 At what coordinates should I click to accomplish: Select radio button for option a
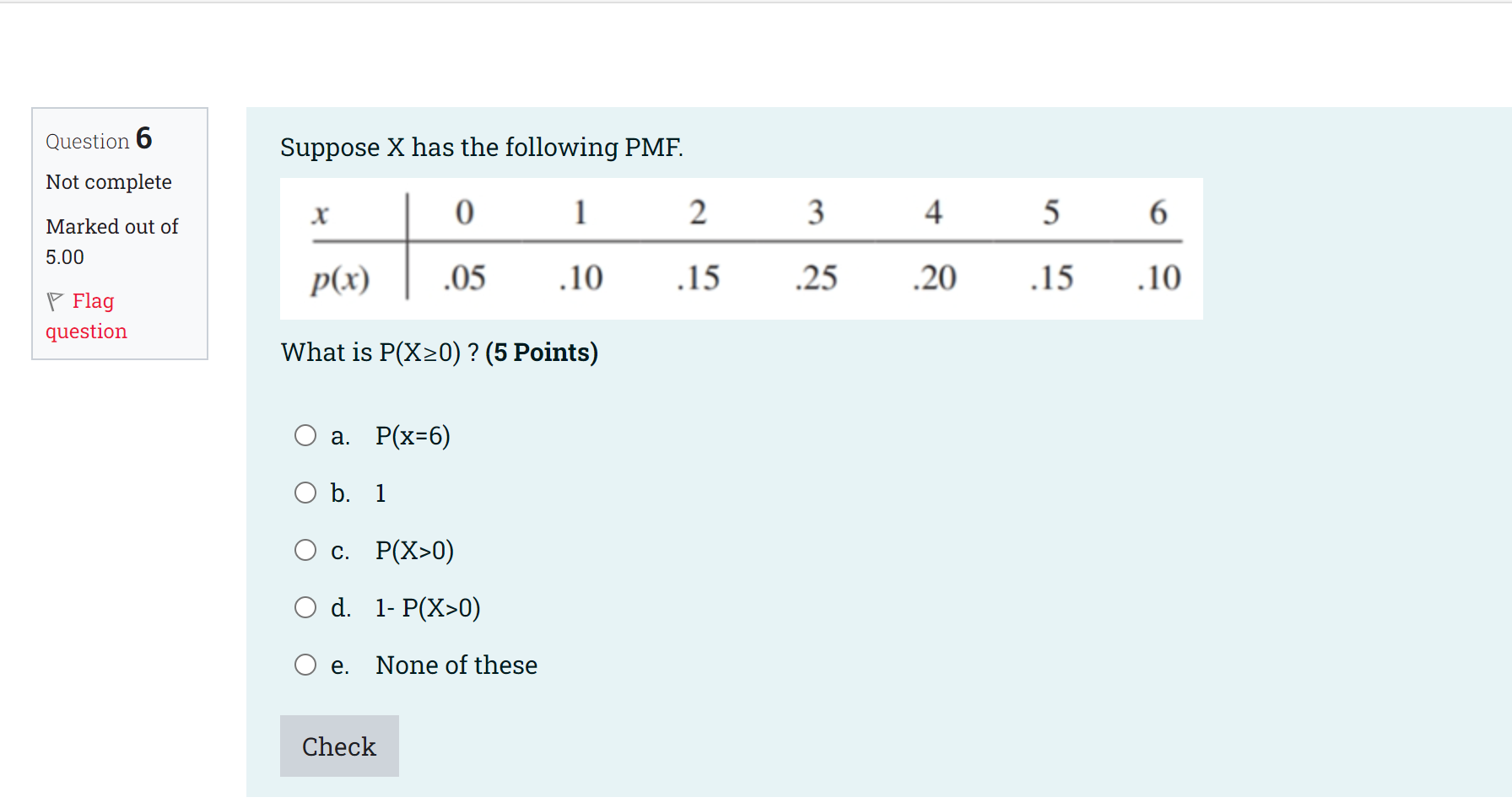point(305,435)
